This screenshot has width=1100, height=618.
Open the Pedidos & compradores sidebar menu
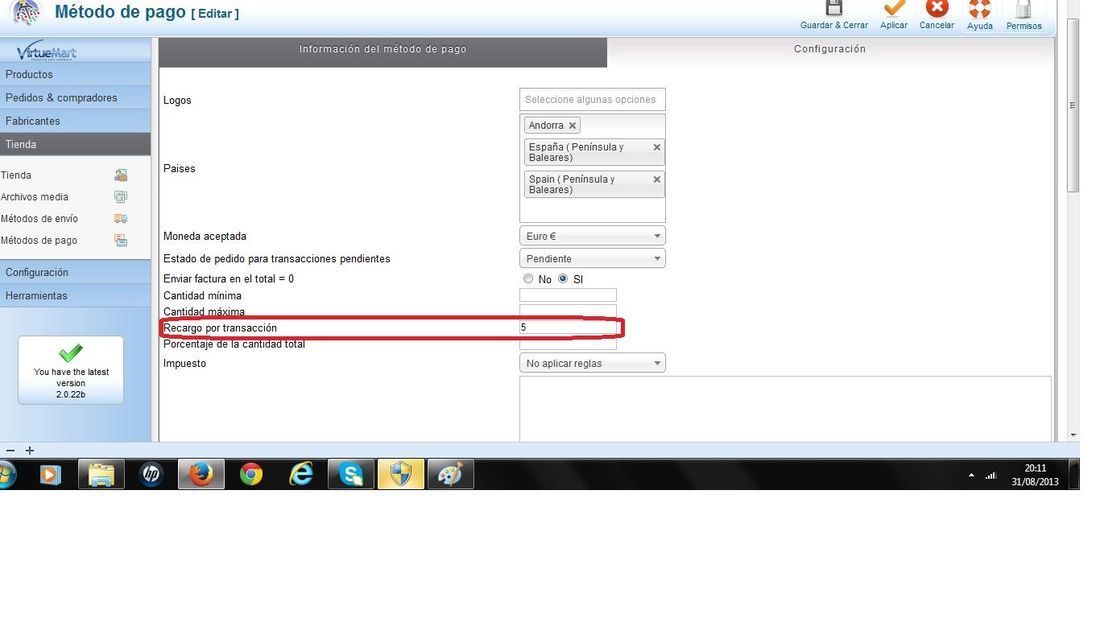[x=75, y=98]
